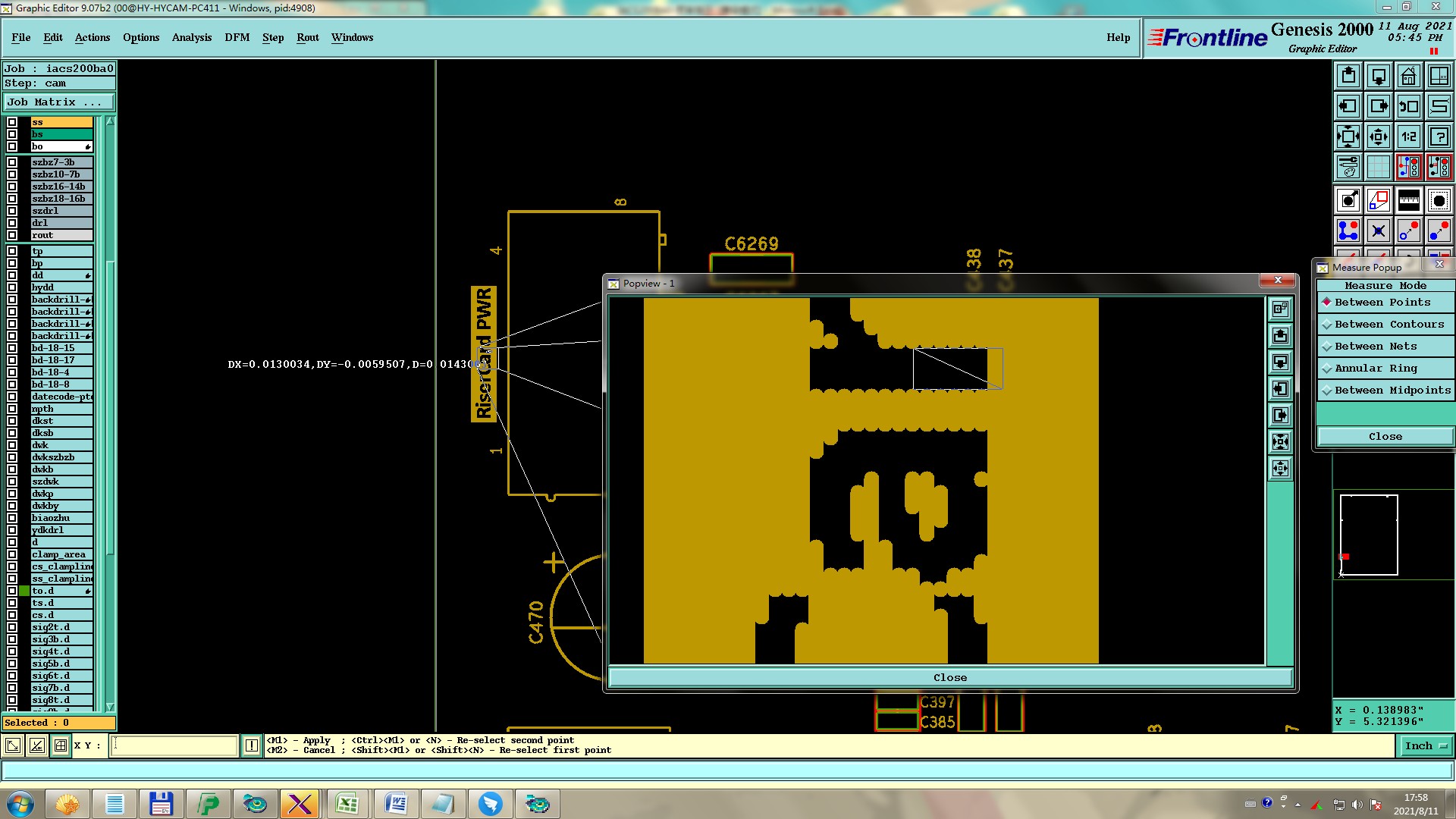
Task: Open the Edit menu
Action: (53, 37)
